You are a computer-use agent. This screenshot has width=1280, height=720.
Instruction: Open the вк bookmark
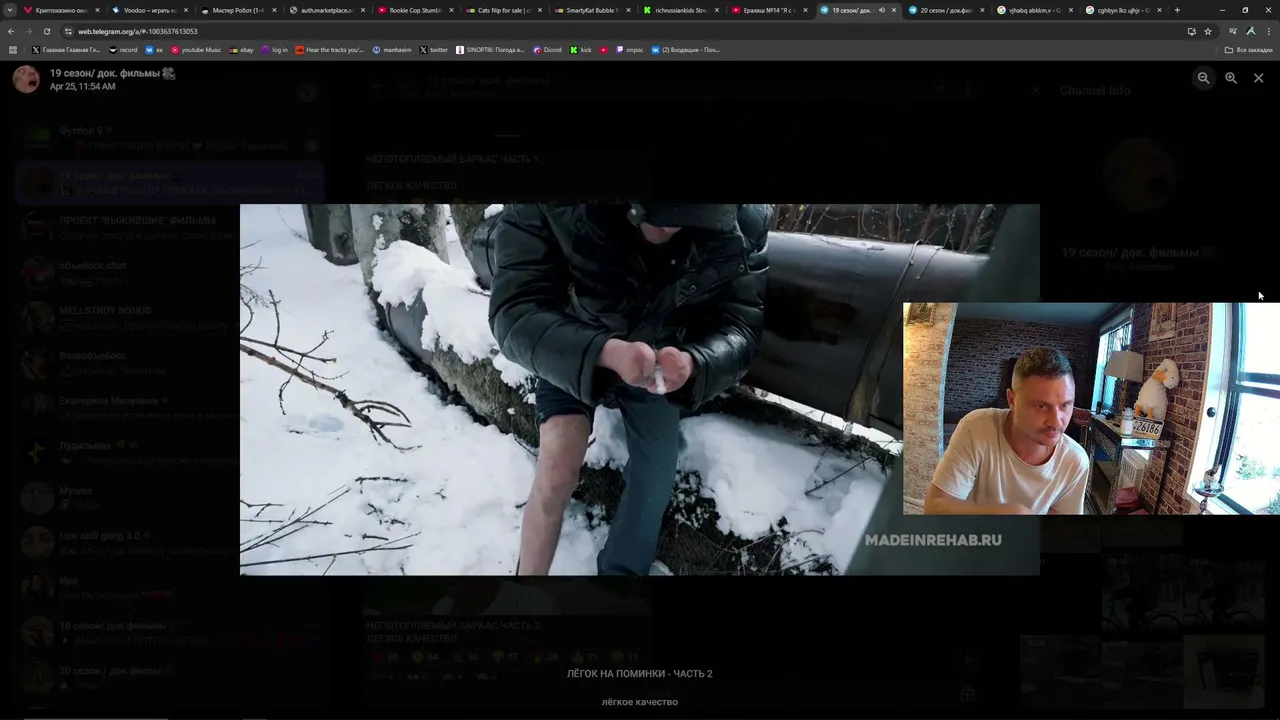pos(154,49)
